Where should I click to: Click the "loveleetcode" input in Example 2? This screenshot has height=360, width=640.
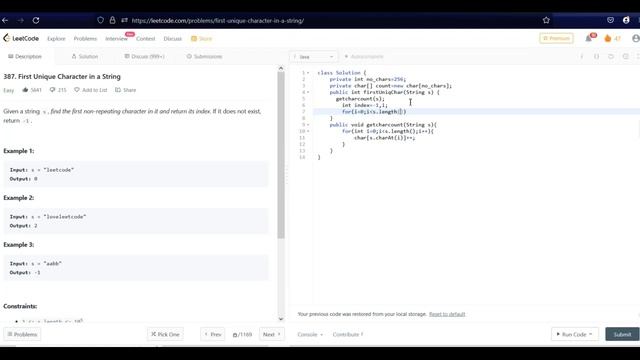pos(64,217)
